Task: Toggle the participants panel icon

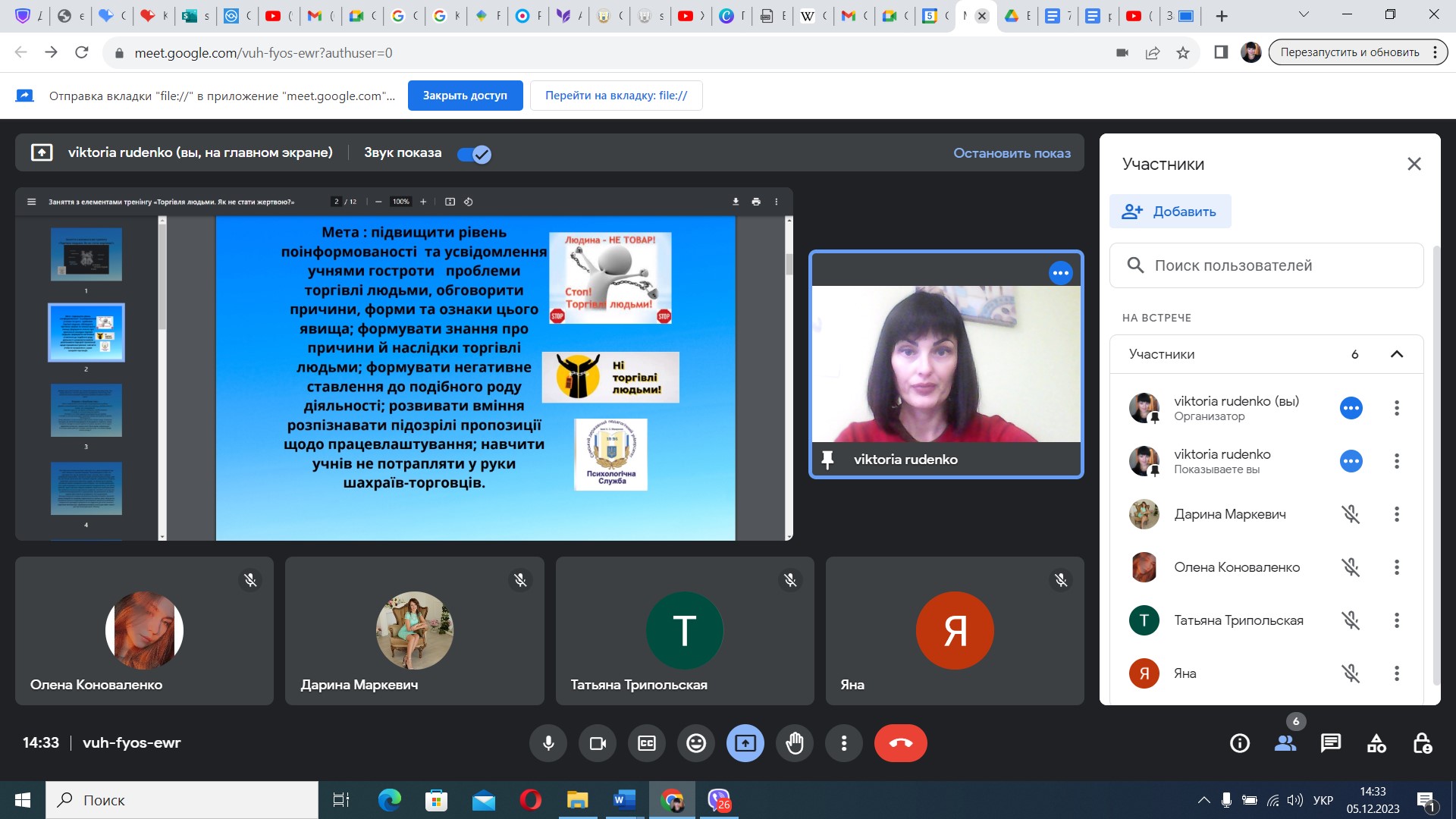Action: 1285,743
